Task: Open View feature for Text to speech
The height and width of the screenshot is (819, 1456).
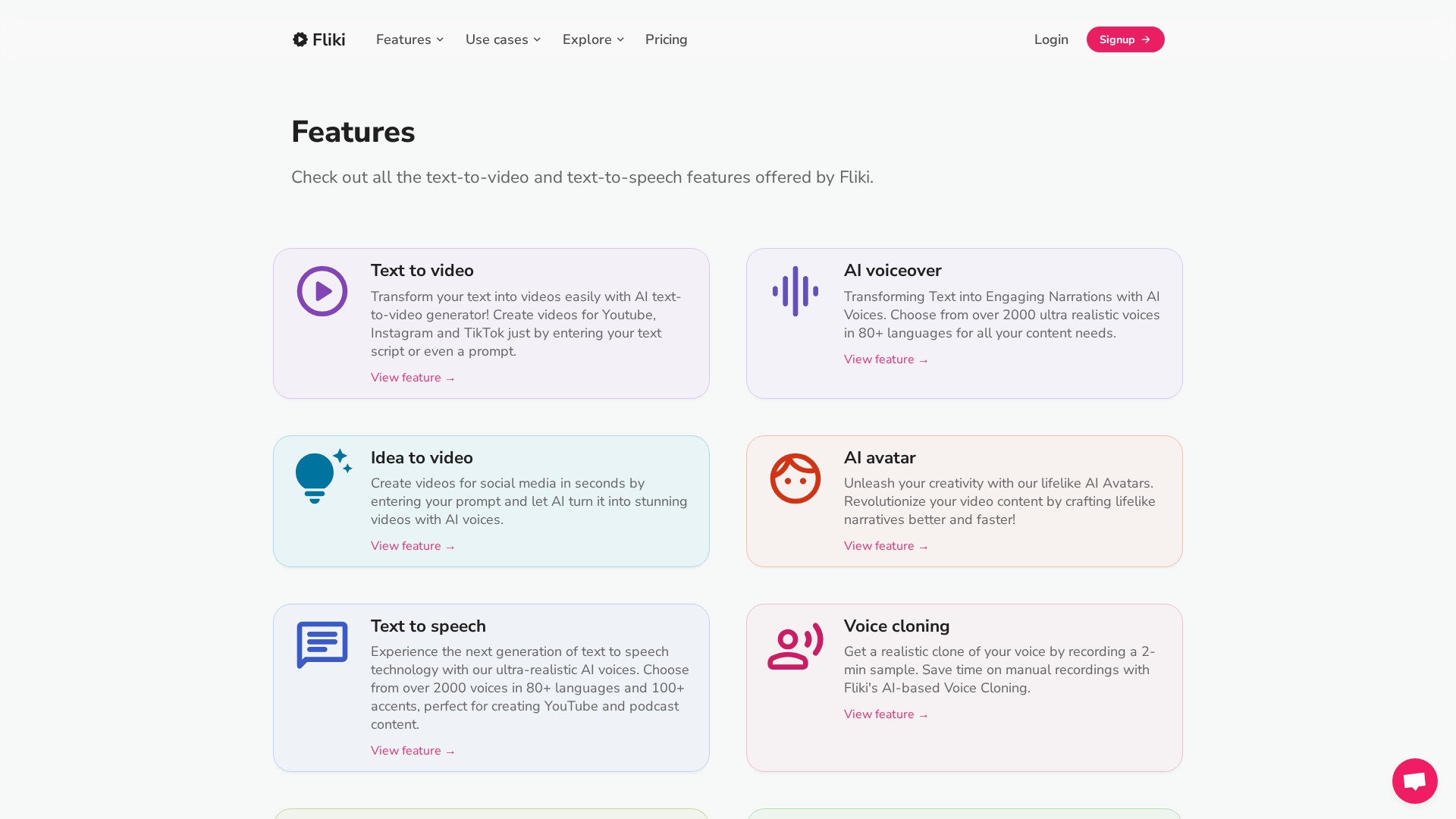Action: coord(413,750)
